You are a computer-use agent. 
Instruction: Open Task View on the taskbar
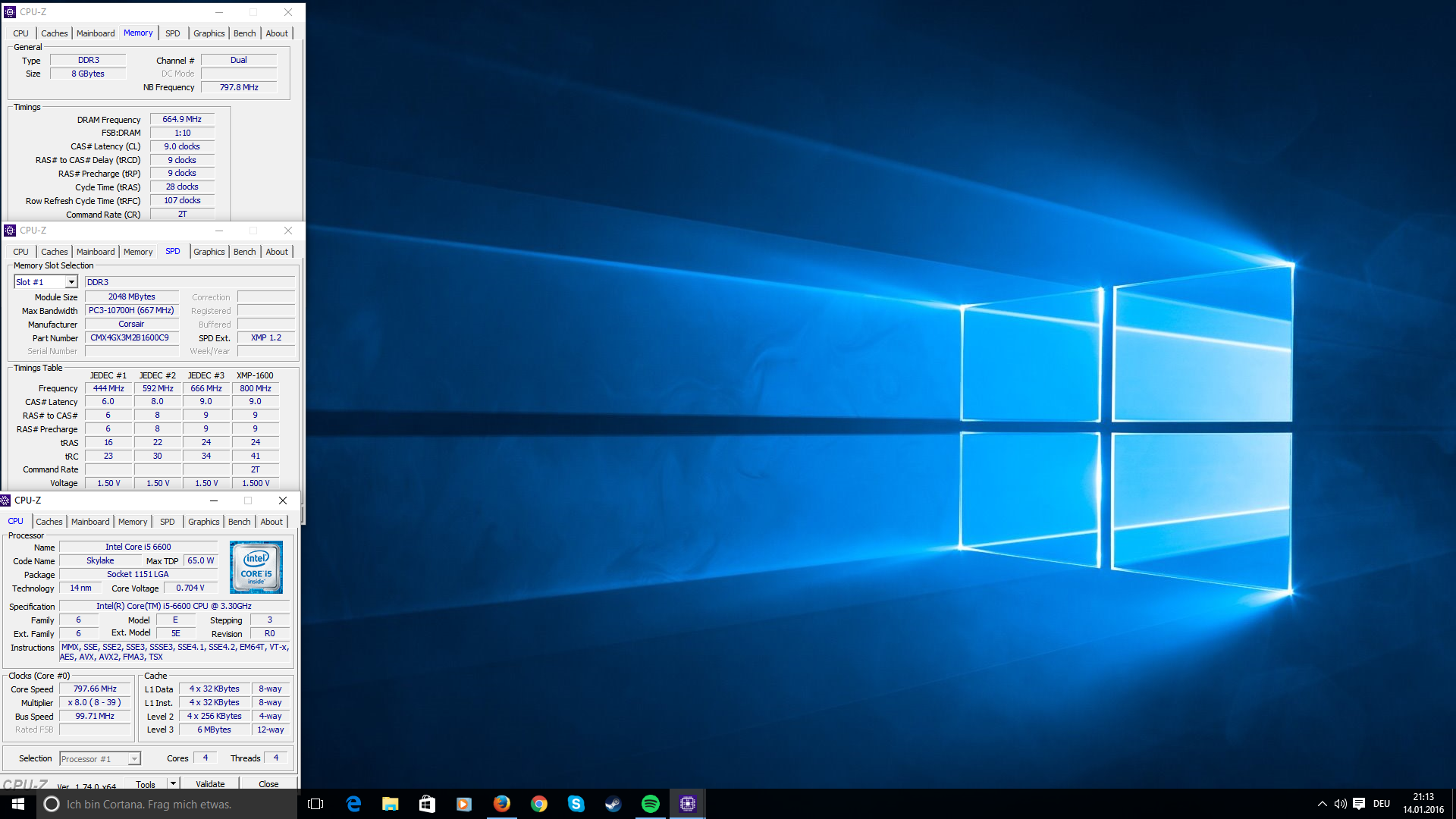[x=315, y=804]
